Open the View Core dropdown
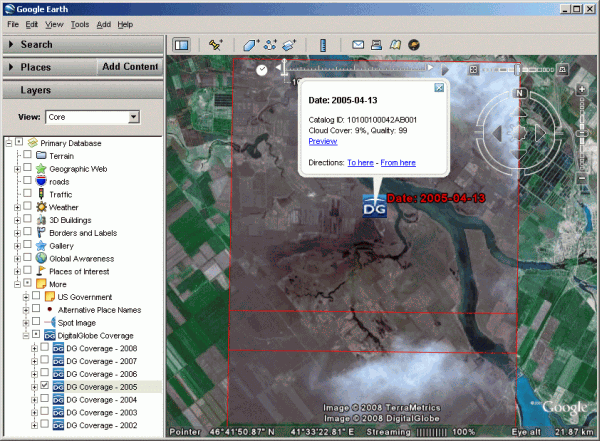This screenshot has height=441, width=600. click(x=134, y=117)
